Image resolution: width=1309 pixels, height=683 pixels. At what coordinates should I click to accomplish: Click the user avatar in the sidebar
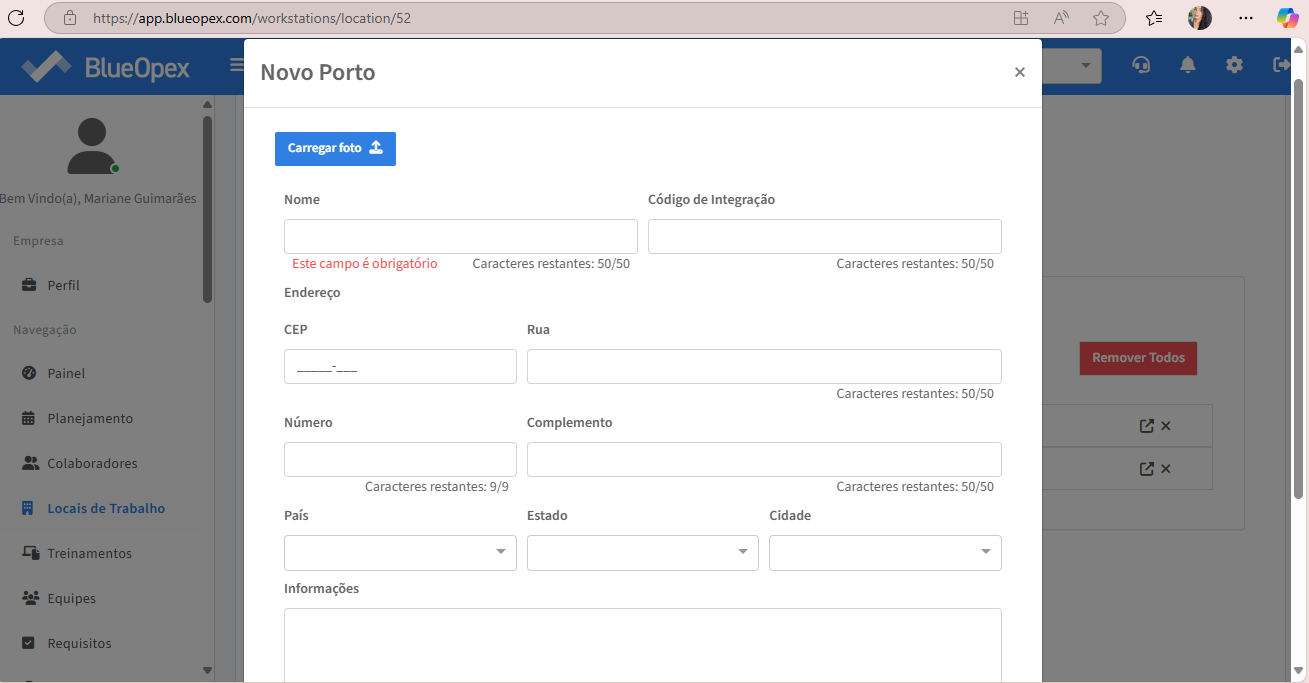[x=92, y=146]
